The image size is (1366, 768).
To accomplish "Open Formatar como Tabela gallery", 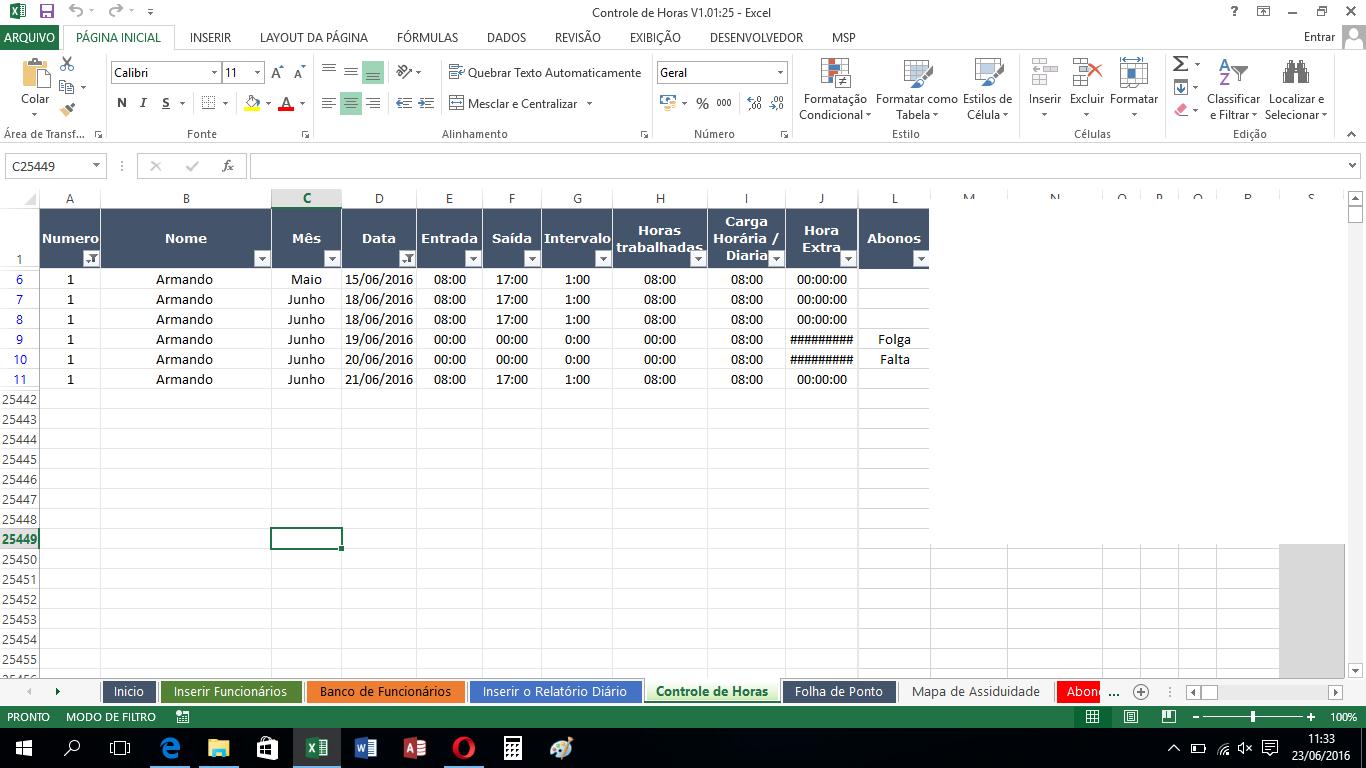I will (917, 89).
